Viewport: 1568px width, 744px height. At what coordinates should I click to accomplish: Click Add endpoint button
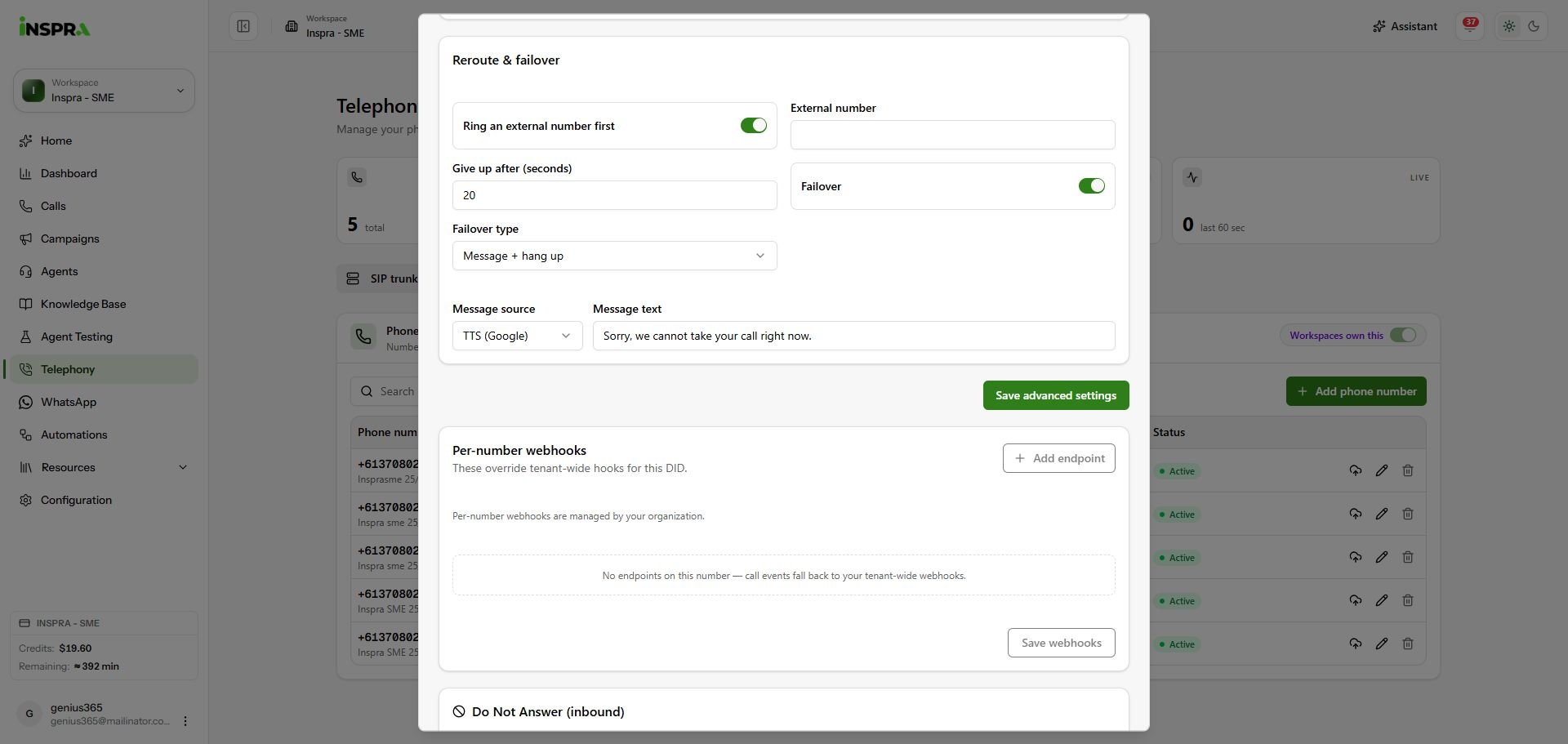tap(1058, 458)
